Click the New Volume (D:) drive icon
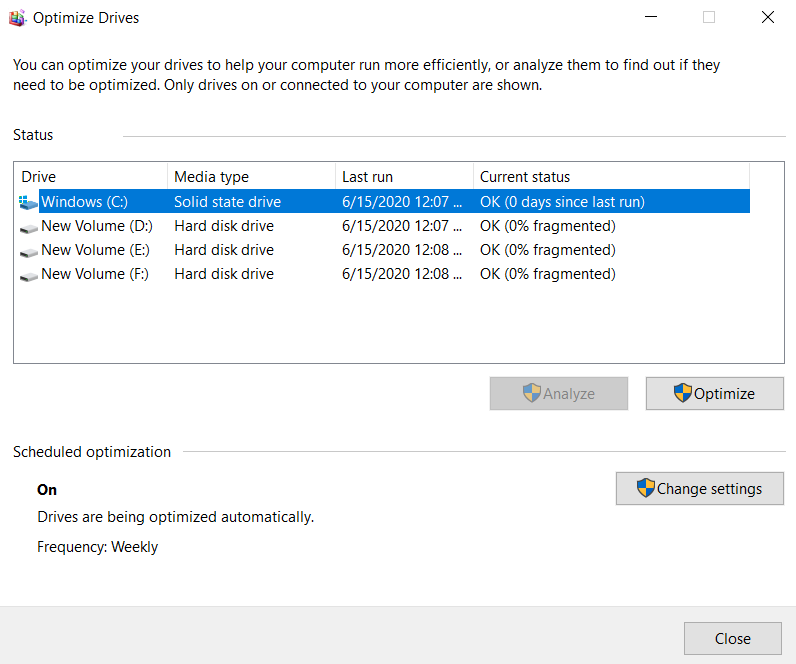This screenshot has width=796, height=664. 28,229
